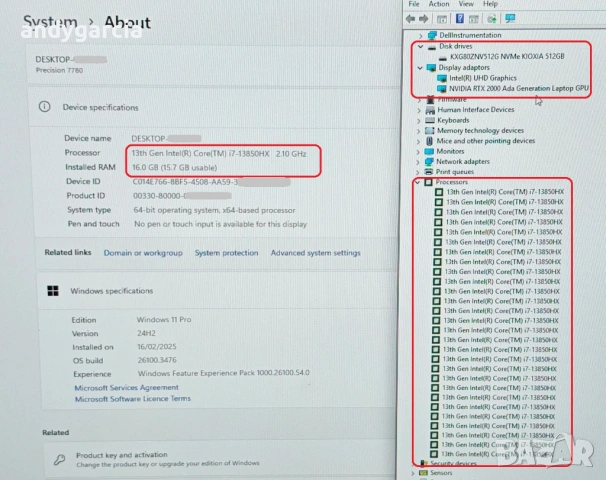Screen dimensions: 606x480
Task: Open the Advanced system settings link
Action: (315, 253)
